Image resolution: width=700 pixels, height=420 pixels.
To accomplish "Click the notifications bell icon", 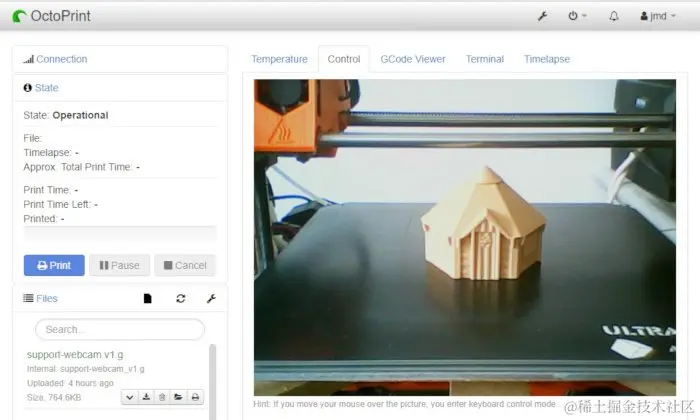I will pos(614,16).
